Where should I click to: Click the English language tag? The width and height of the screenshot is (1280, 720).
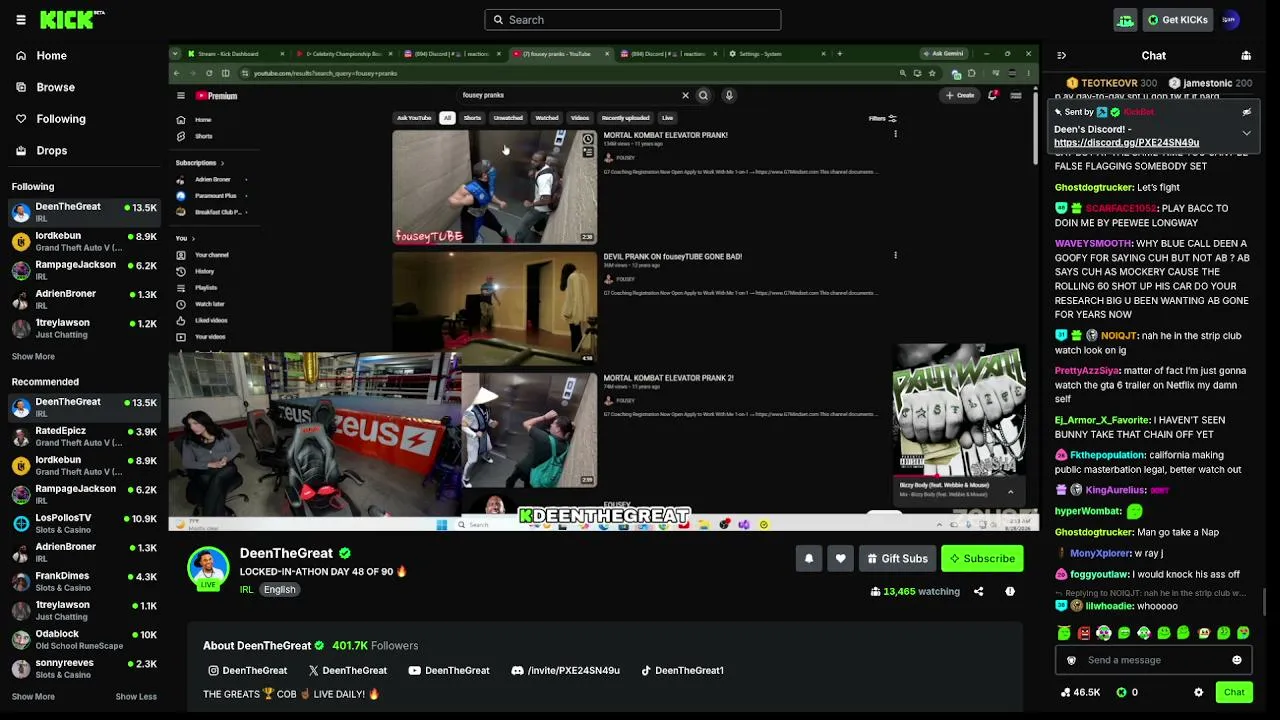(279, 590)
